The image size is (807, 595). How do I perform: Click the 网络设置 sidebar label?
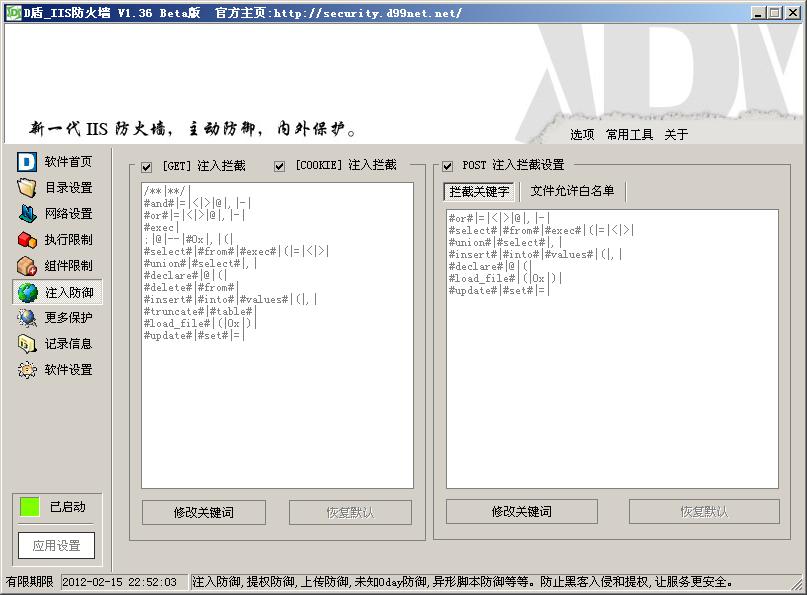click(68, 214)
